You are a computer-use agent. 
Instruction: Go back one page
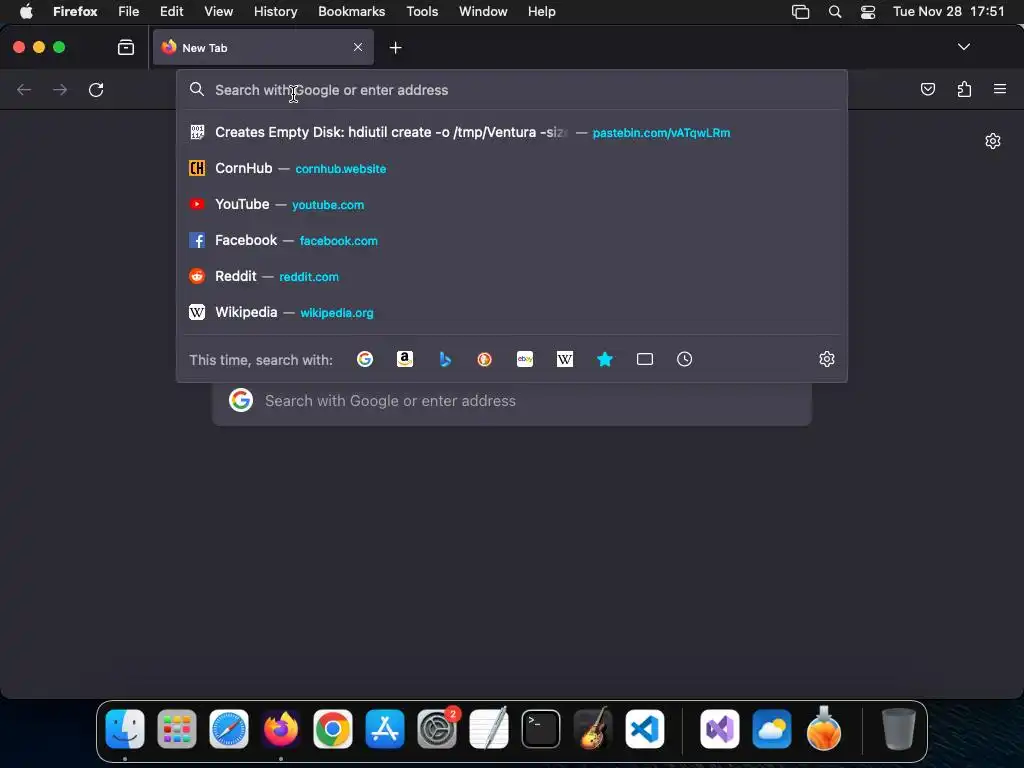[x=24, y=89]
